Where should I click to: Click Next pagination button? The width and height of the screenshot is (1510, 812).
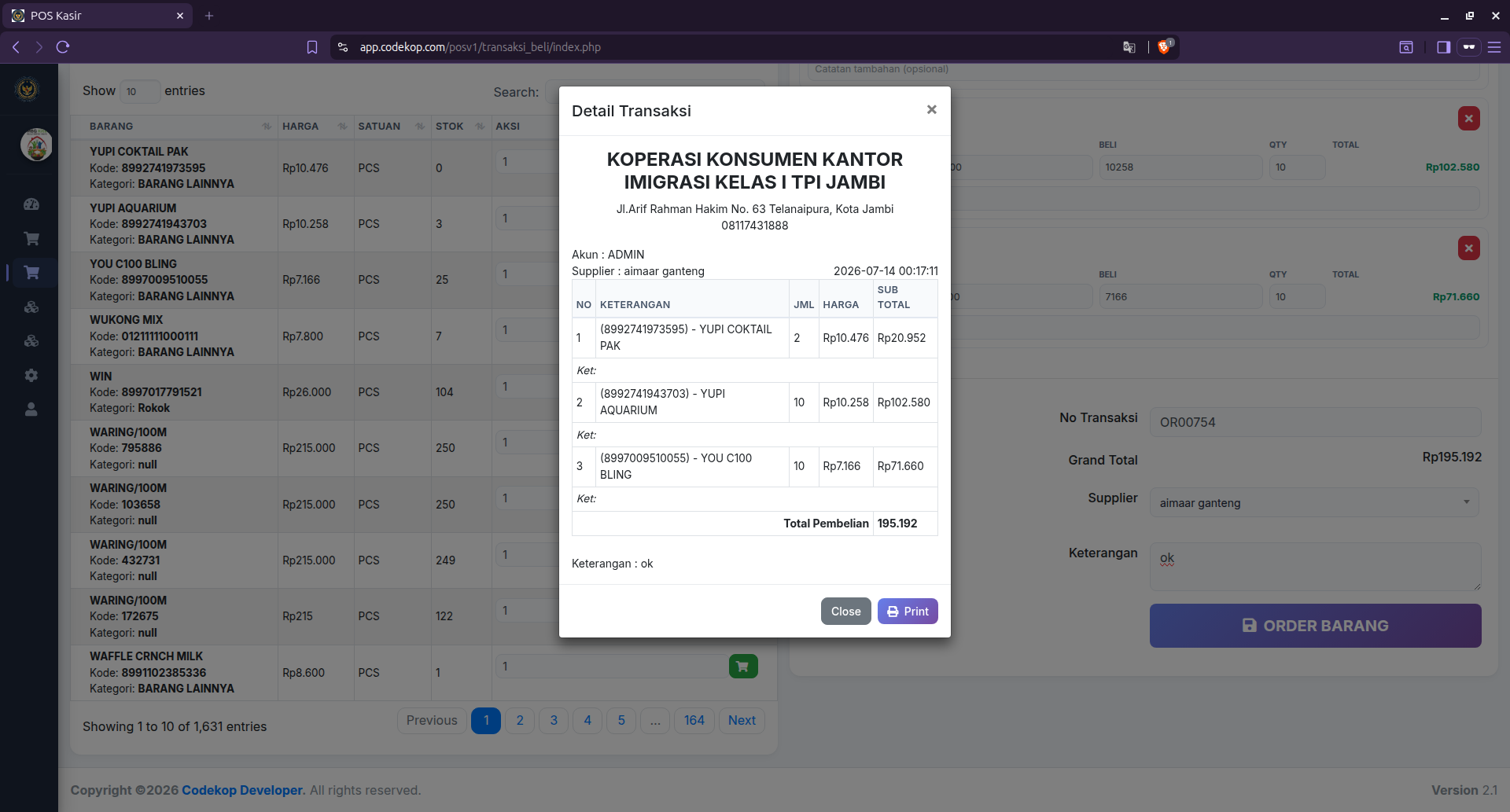click(742, 721)
